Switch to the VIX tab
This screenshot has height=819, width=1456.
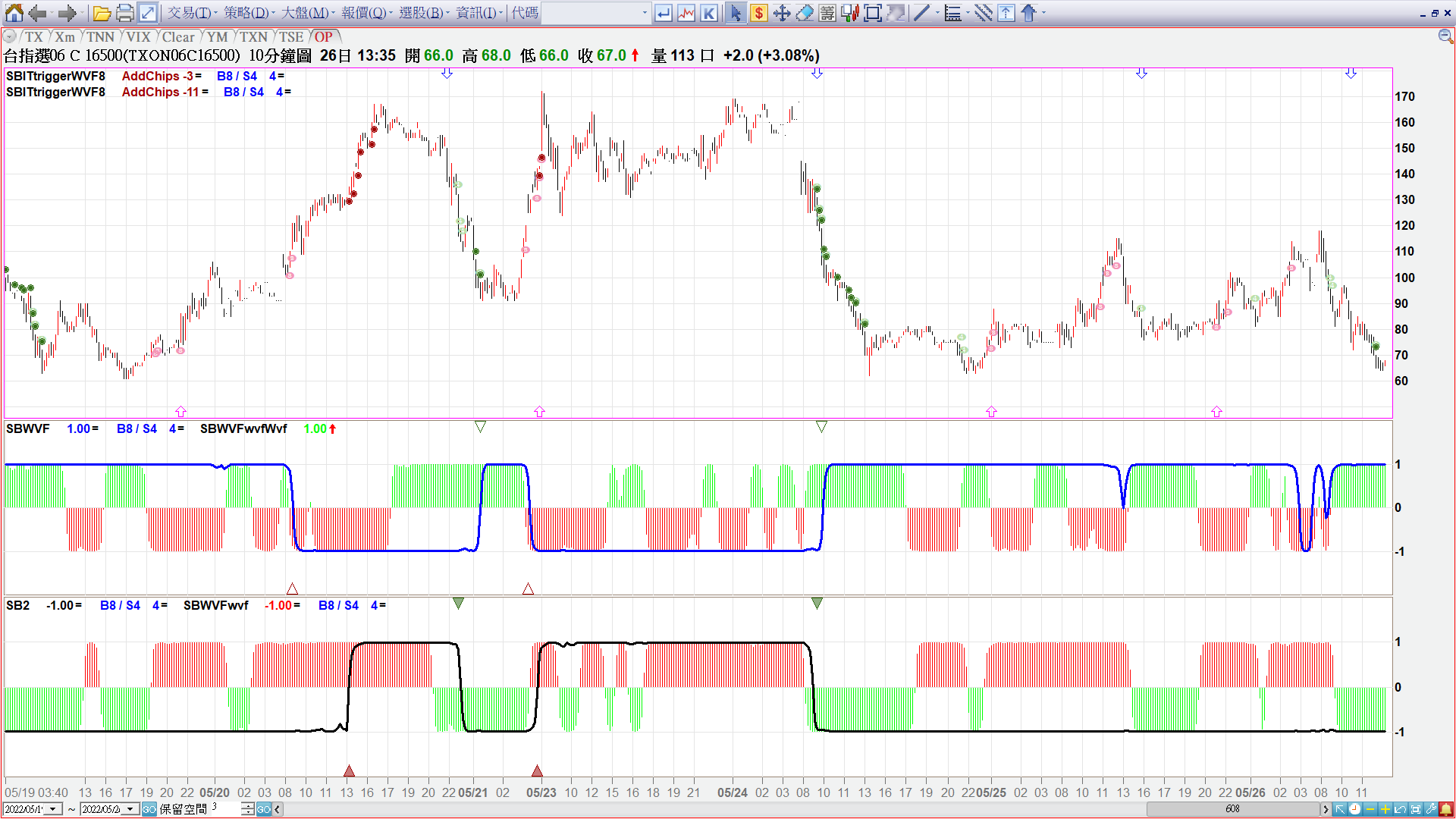coord(138,36)
